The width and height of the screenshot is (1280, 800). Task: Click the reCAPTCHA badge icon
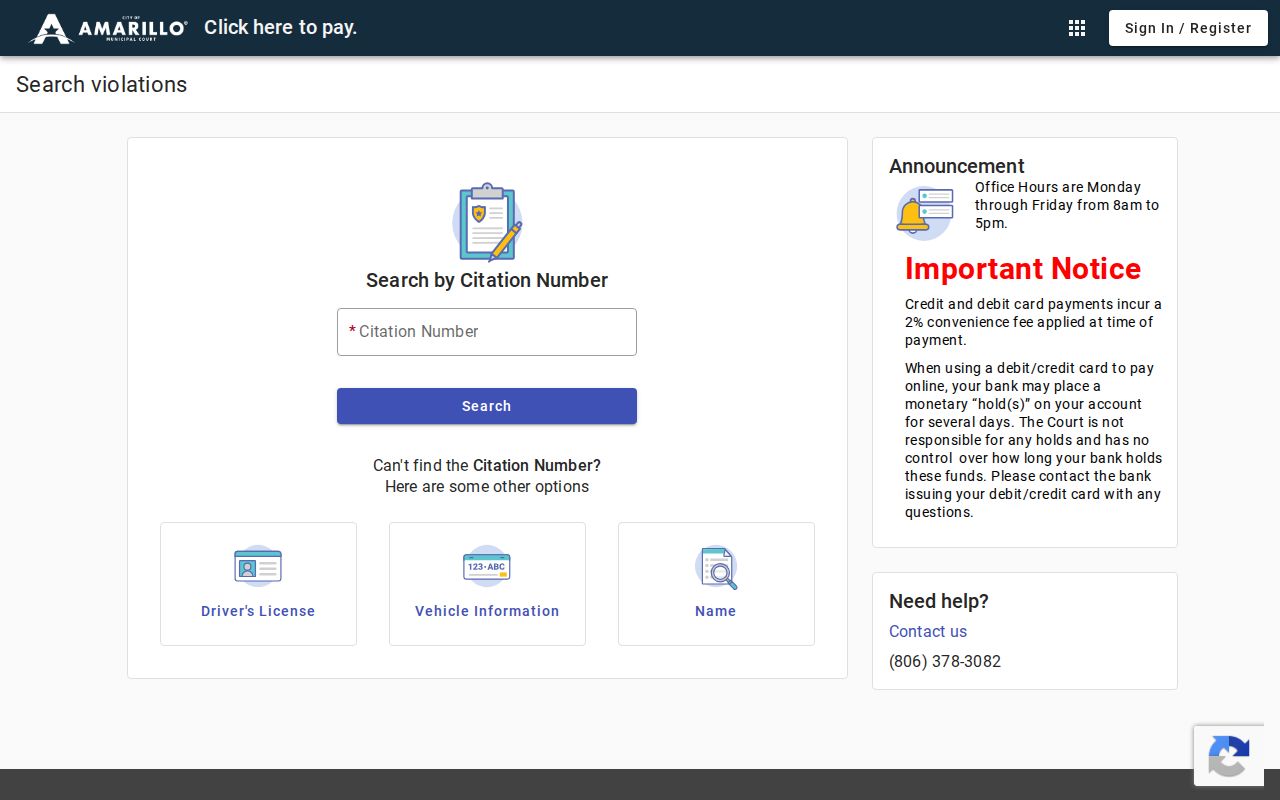[1228, 755]
